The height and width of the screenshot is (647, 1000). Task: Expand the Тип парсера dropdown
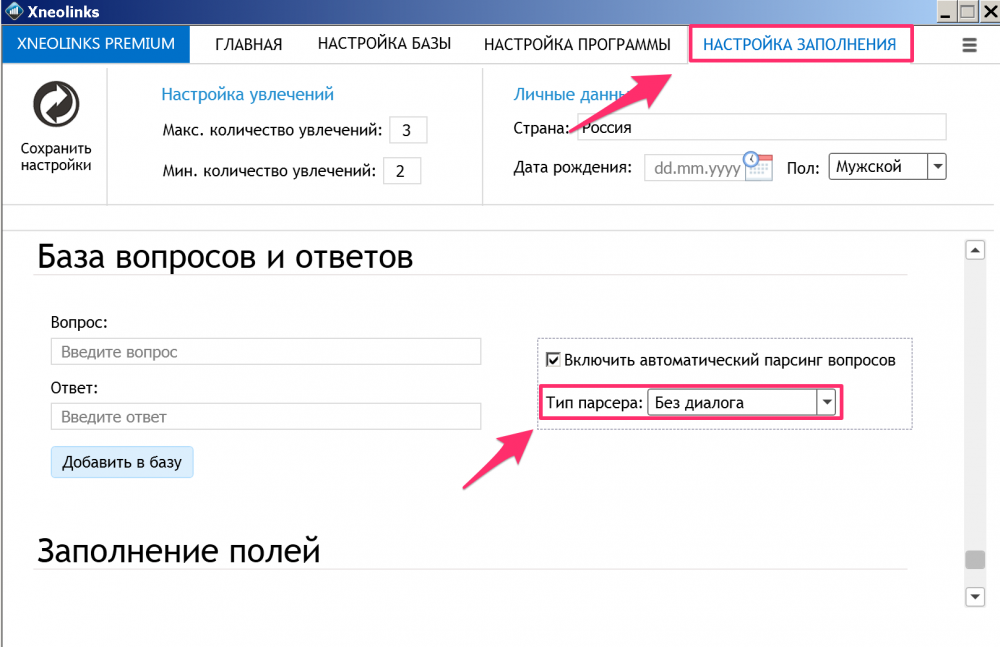tap(827, 403)
